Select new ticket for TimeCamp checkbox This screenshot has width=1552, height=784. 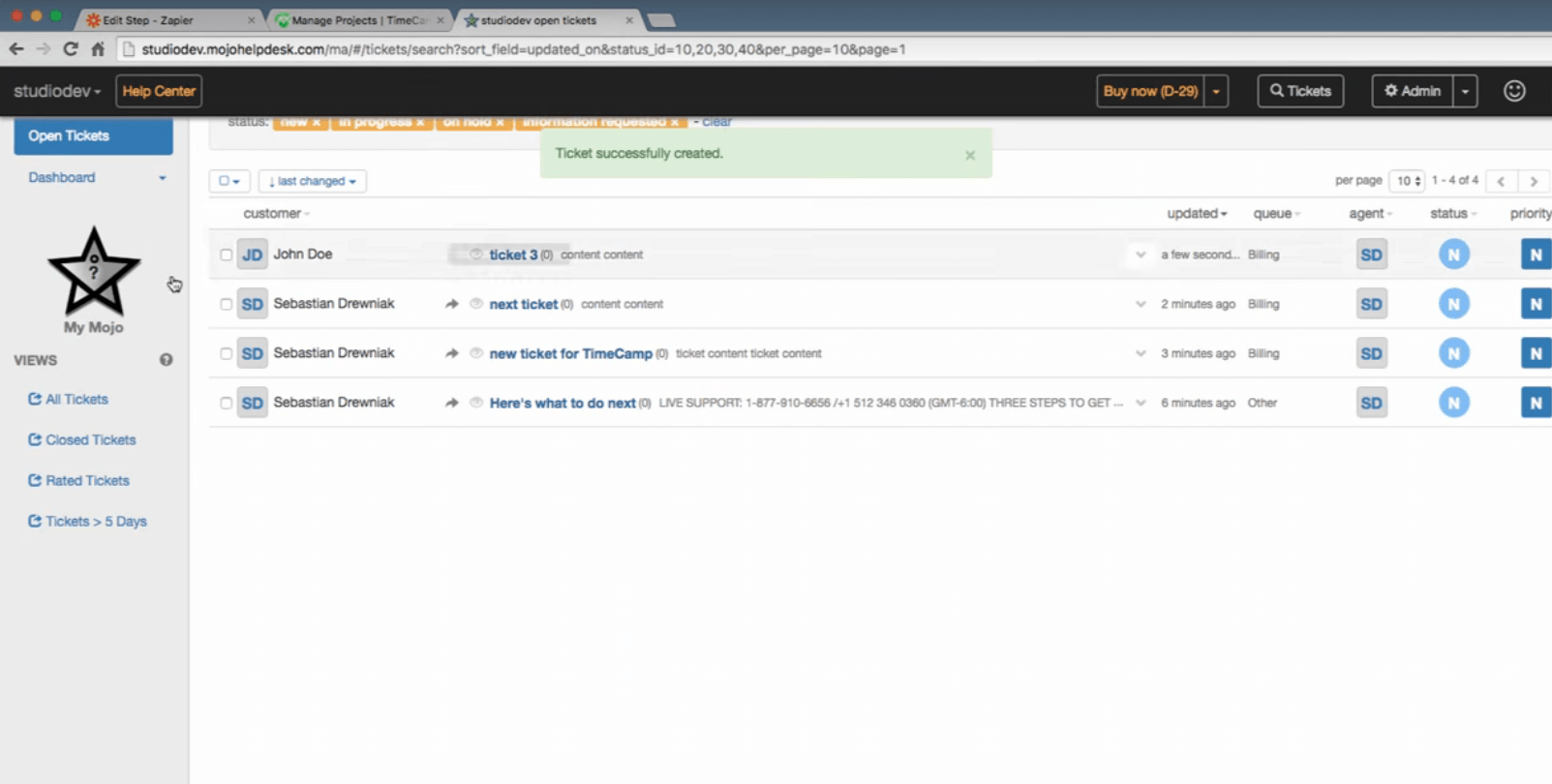coord(226,353)
